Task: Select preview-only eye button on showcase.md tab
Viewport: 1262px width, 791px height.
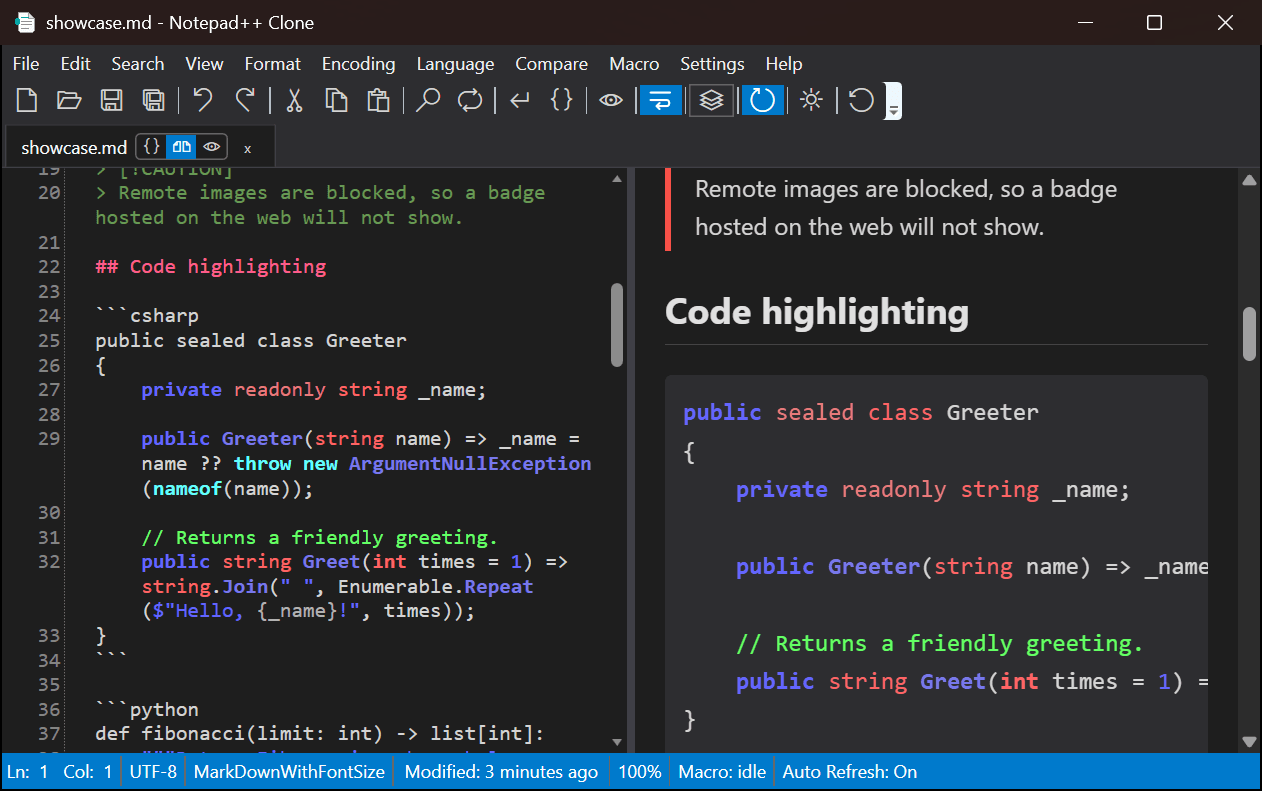Action: [212, 147]
